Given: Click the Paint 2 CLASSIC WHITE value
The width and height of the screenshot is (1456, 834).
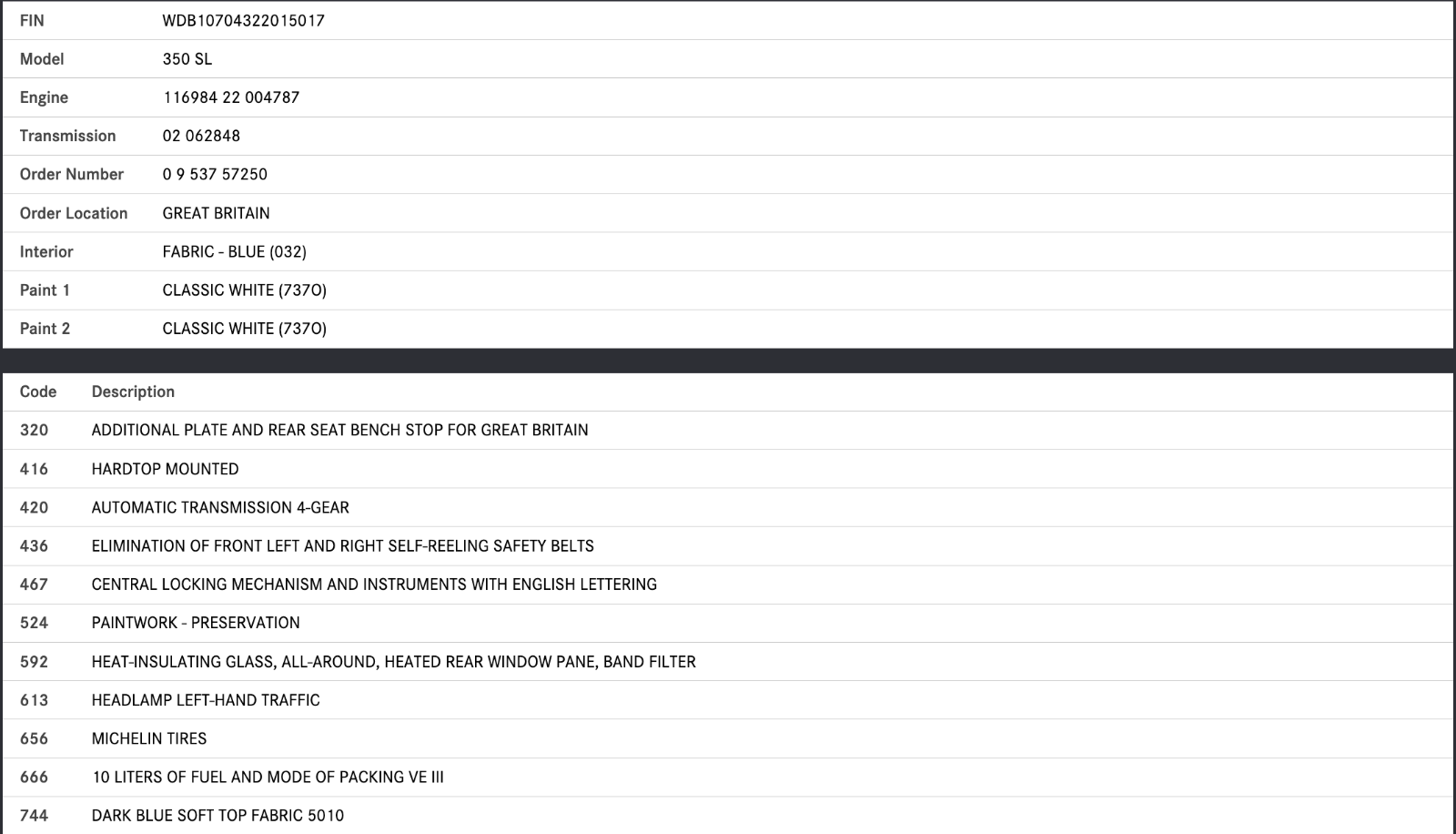Looking at the screenshot, I should pyautogui.click(x=244, y=329).
